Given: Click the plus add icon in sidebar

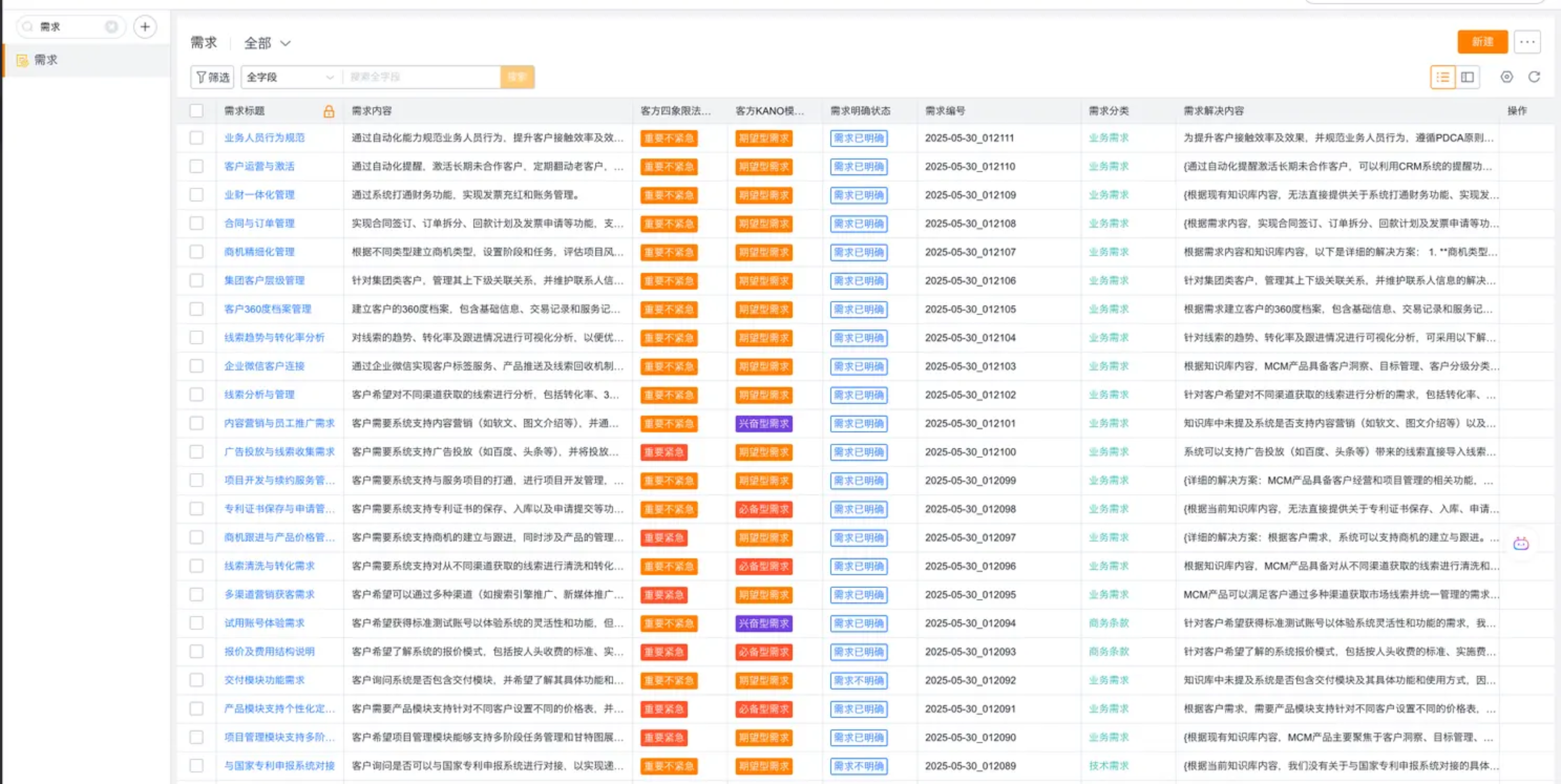Looking at the screenshot, I should [145, 27].
